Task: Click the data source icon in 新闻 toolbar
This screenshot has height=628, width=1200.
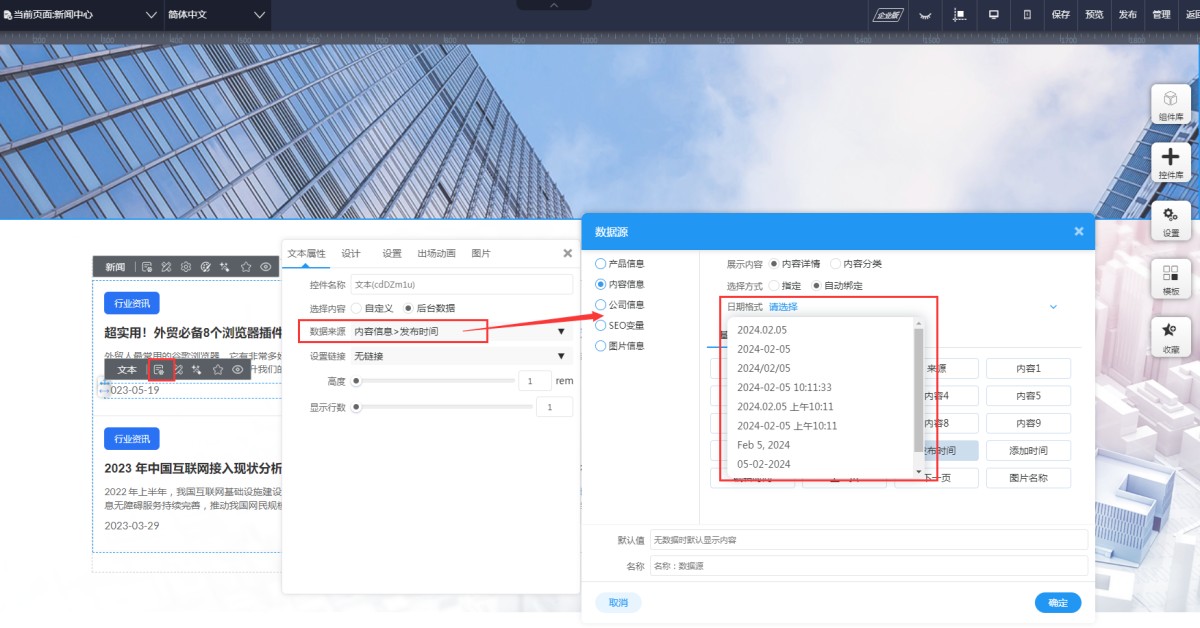Action: point(146,267)
